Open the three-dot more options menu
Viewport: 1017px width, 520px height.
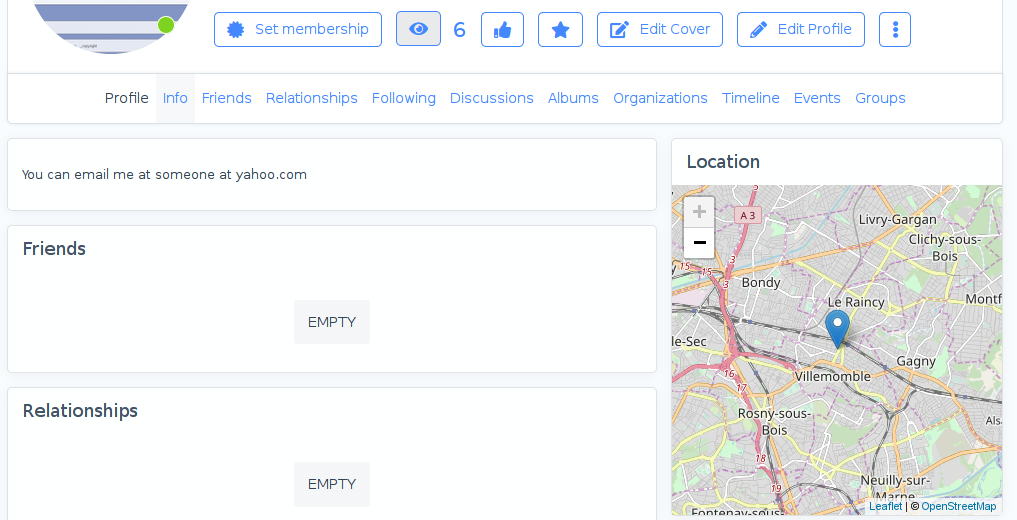click(895, 30)
